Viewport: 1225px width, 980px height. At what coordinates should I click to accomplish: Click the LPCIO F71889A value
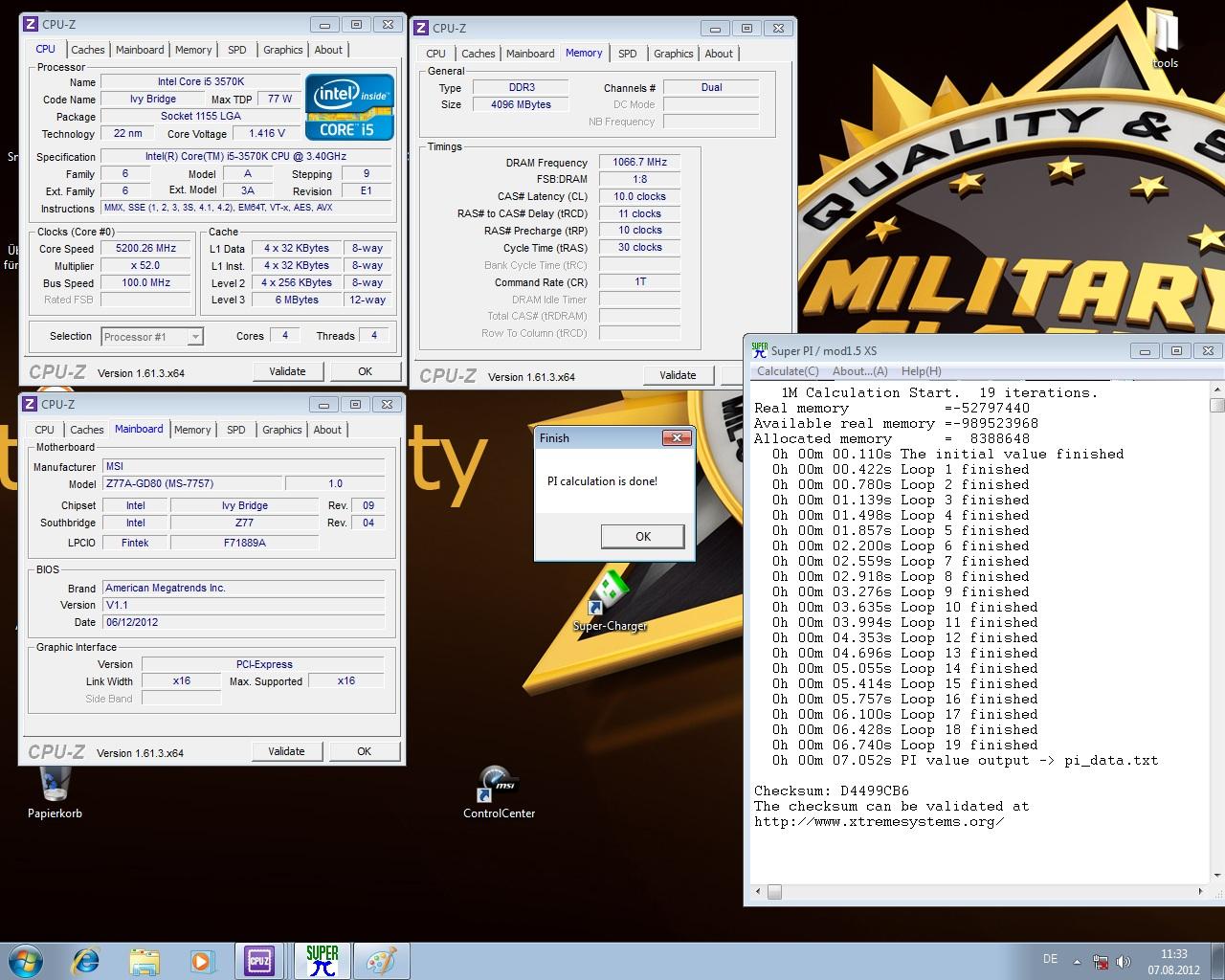(x=244, y=542)
